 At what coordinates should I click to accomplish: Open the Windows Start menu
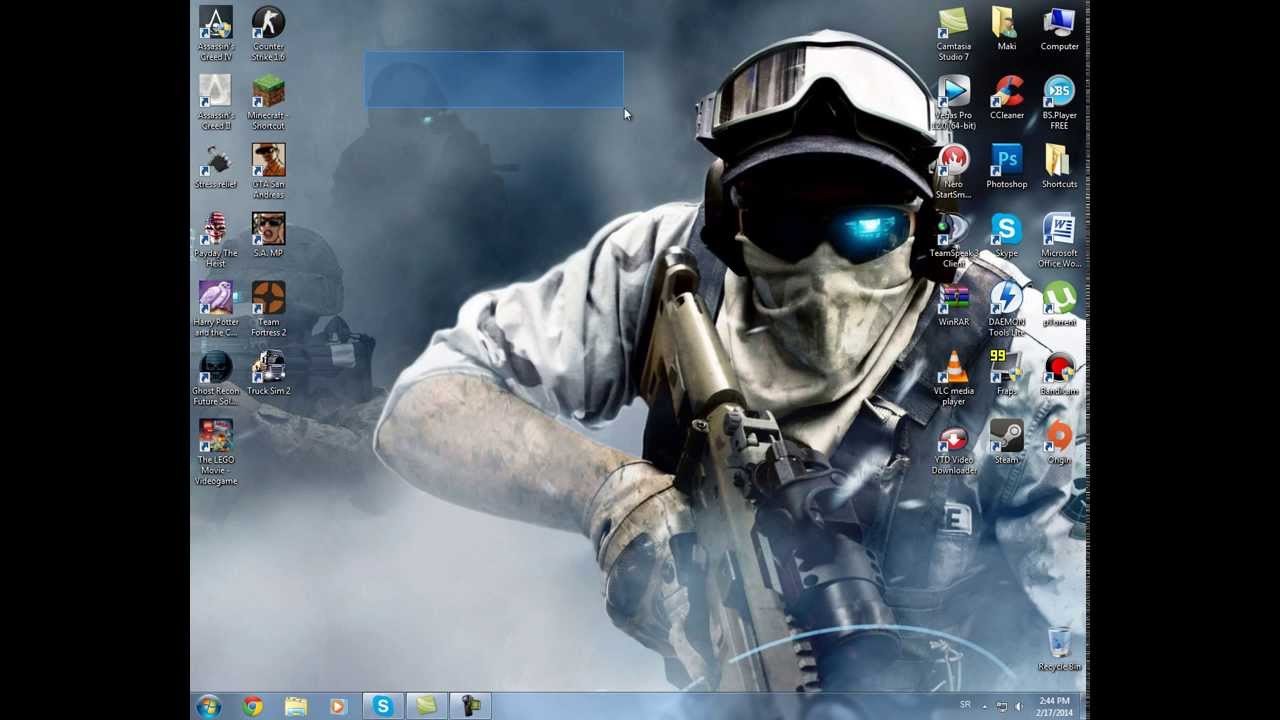(x=209, y=707)
